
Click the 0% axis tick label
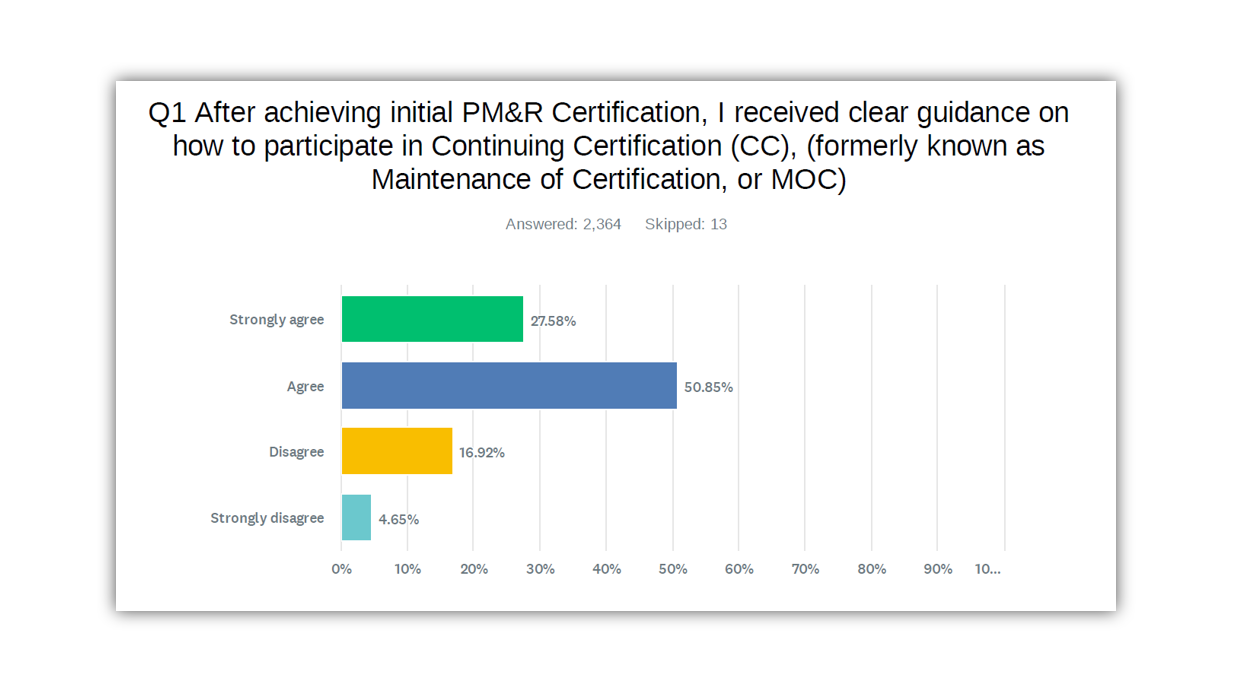click(x=342, y=569)
